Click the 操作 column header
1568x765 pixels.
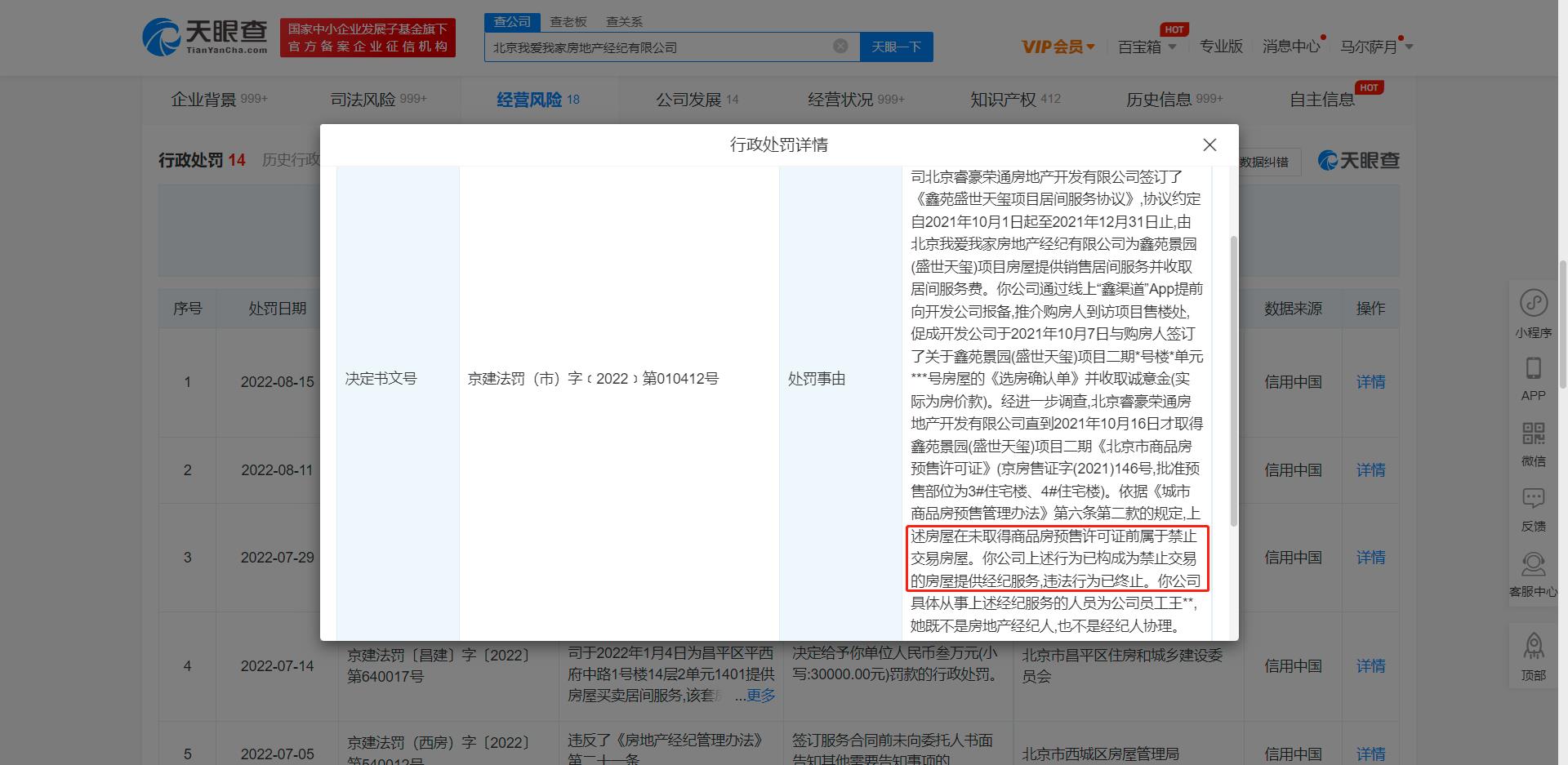(1370, 309)
